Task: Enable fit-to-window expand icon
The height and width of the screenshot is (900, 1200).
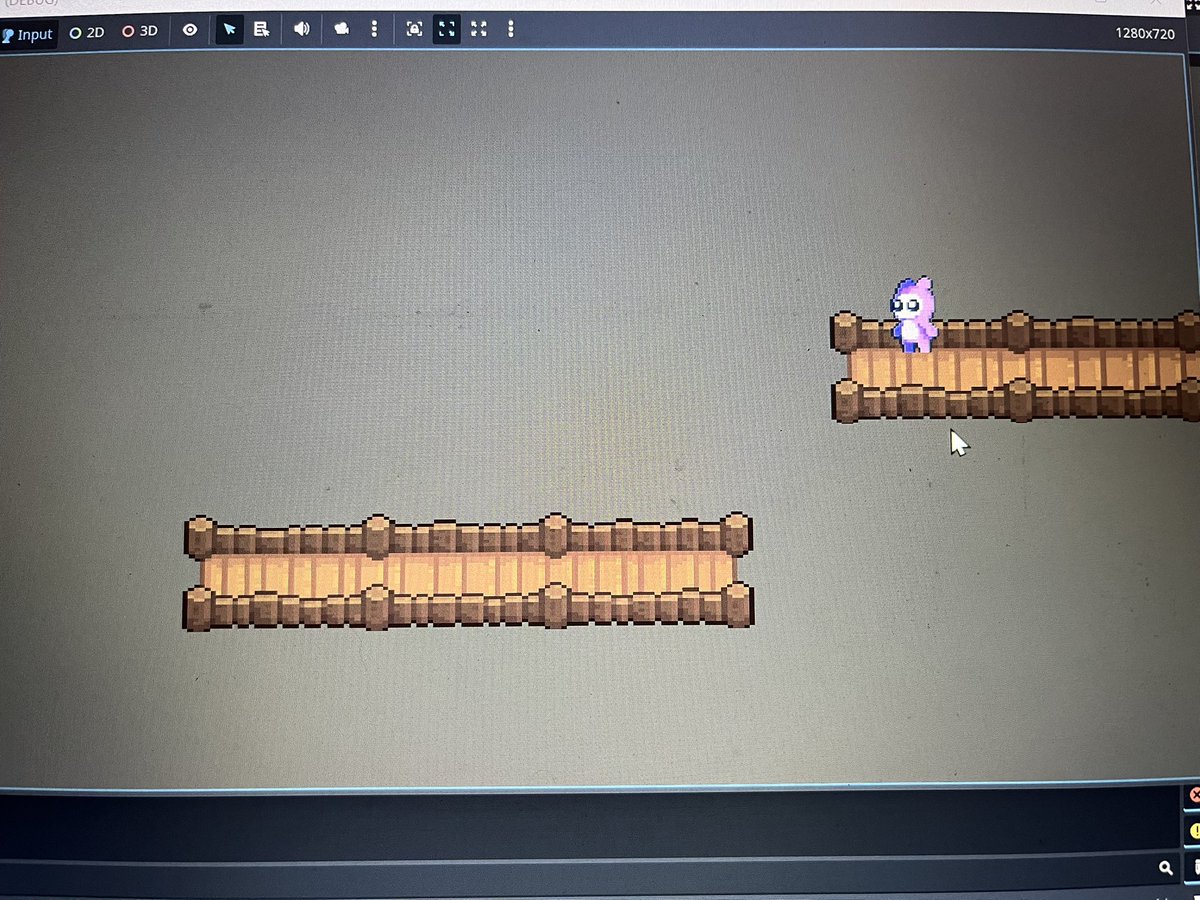Action: (447, 29)
